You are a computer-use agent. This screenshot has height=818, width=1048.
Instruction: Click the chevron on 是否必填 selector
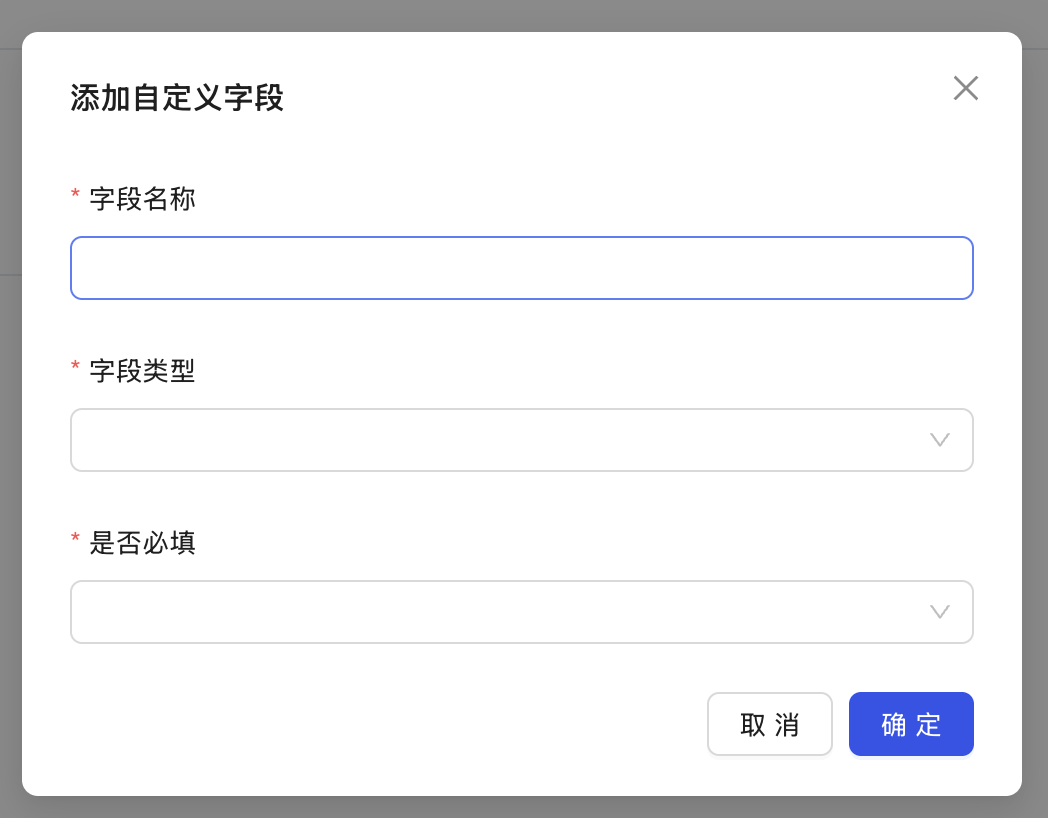coord(938,612)
